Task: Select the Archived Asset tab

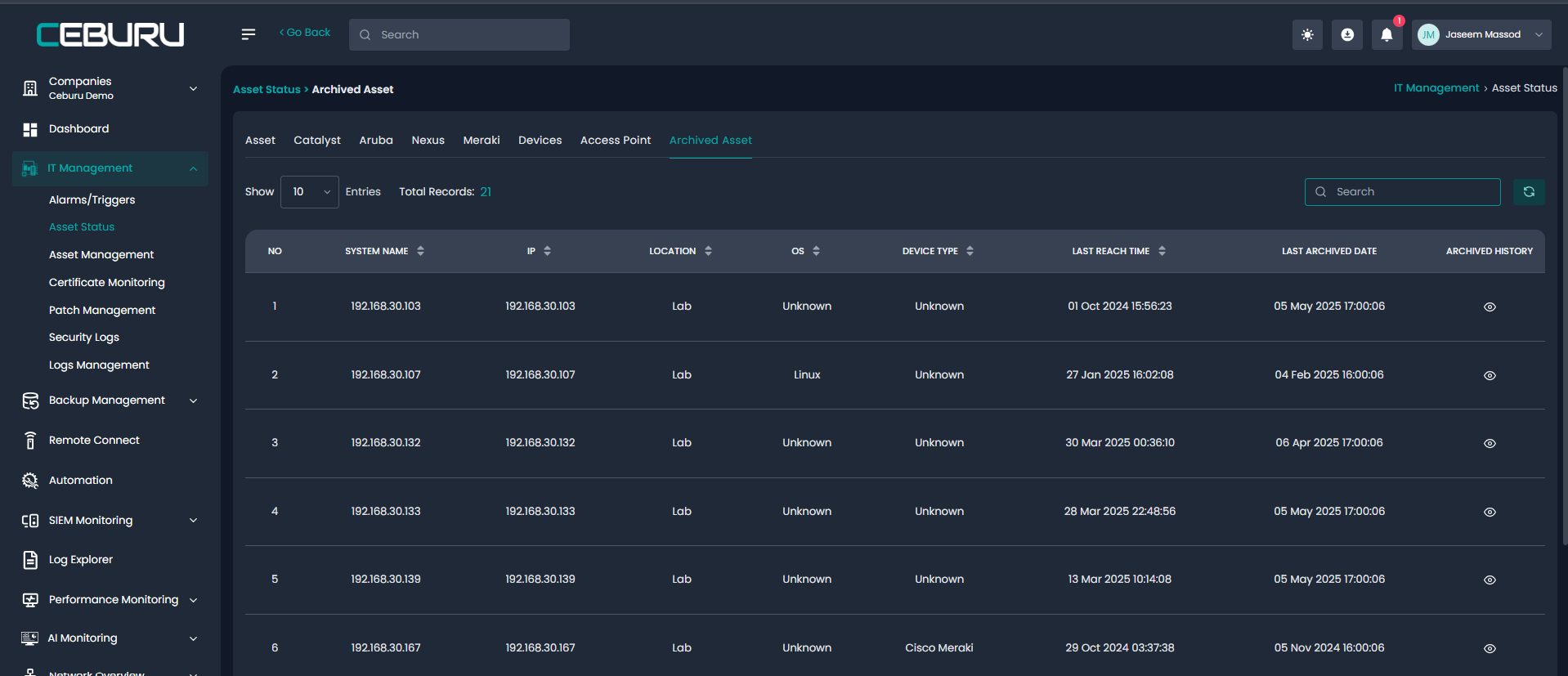Action: (710, 141)
